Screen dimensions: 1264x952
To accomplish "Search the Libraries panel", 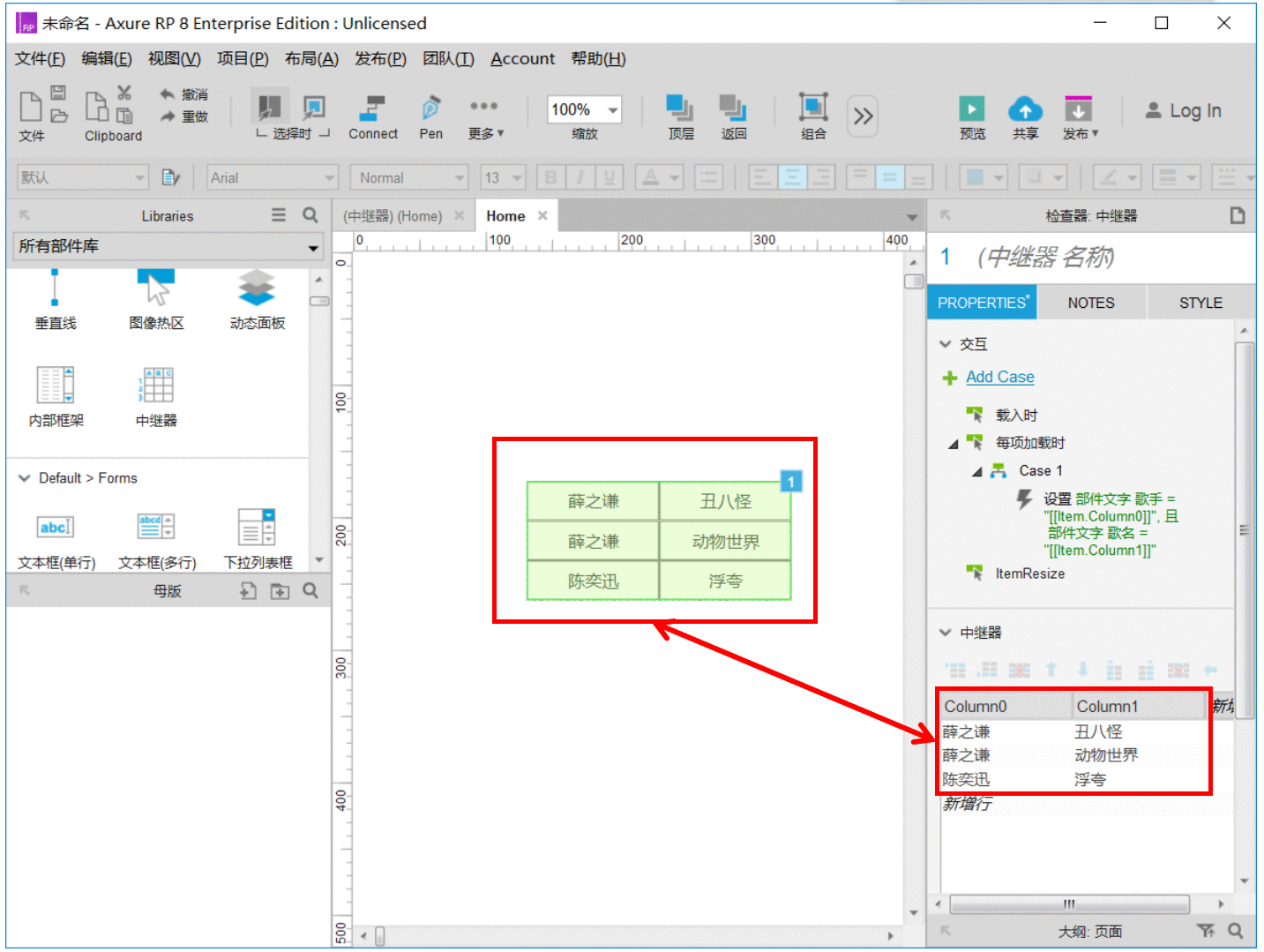I will coord(310,215).
